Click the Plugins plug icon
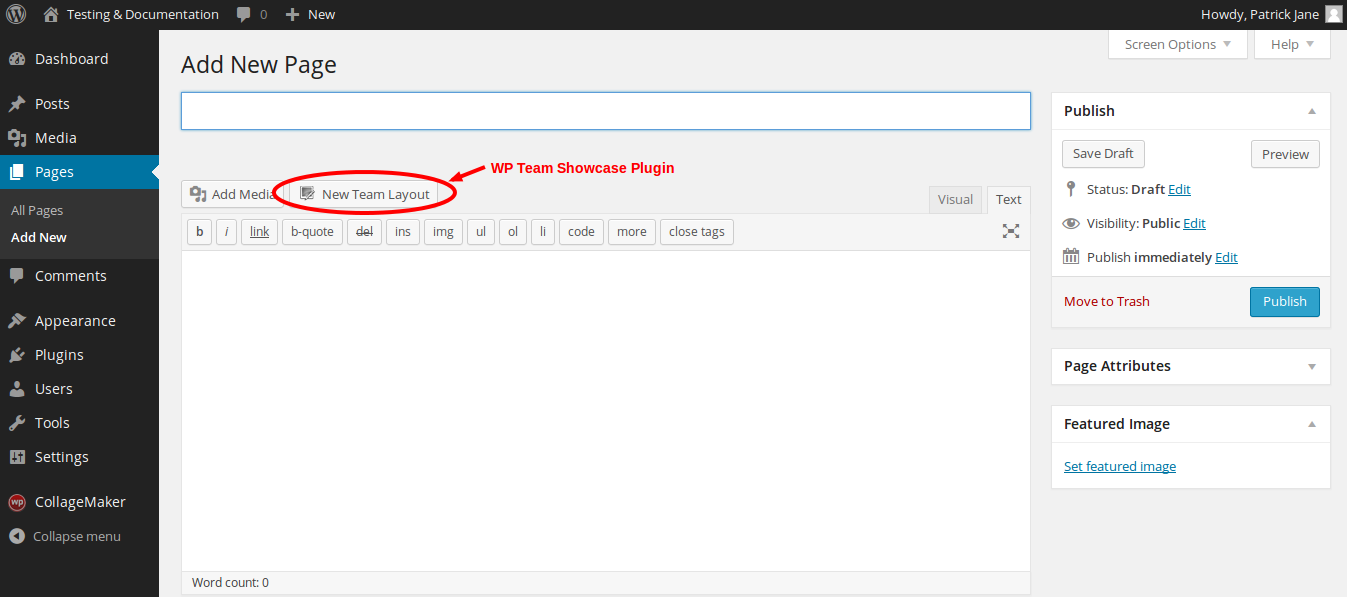Image resolution: width=1347 pixels, height=597 pixels. tap(17, 355)
